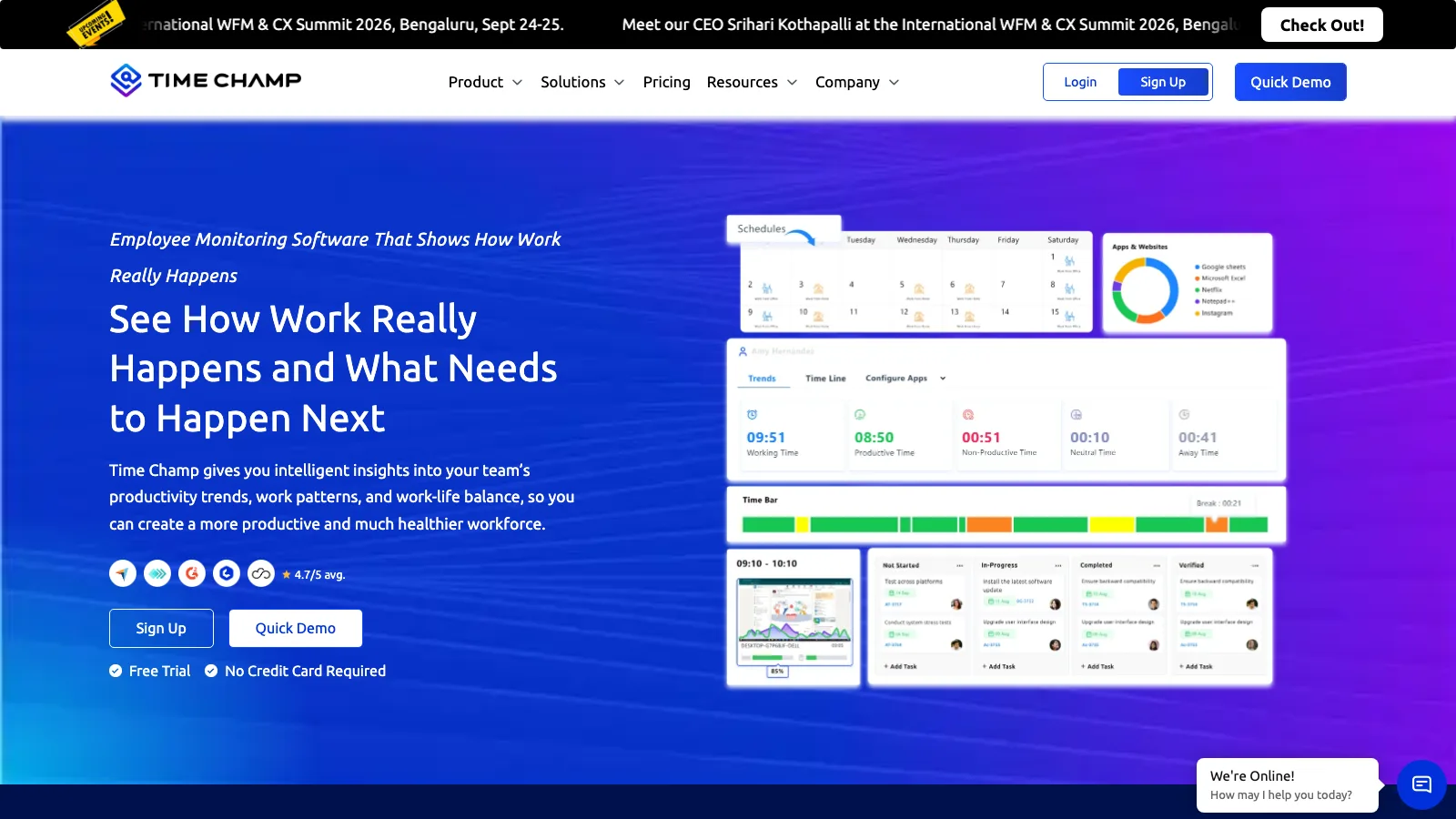Open the live chat bubble icon

[x=1421, y=784]
